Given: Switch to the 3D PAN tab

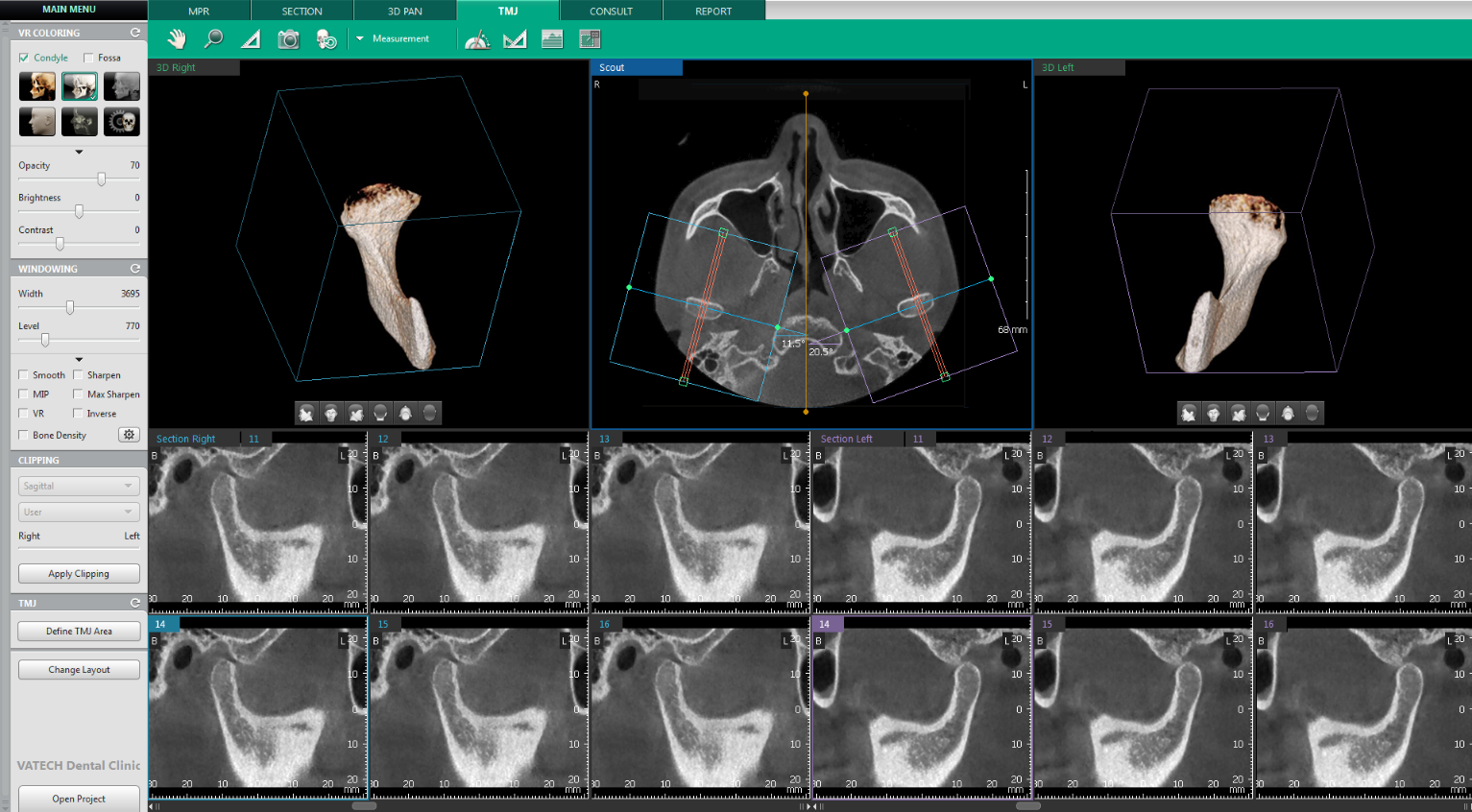Looking at the screenshot, I should click(405, 11).
